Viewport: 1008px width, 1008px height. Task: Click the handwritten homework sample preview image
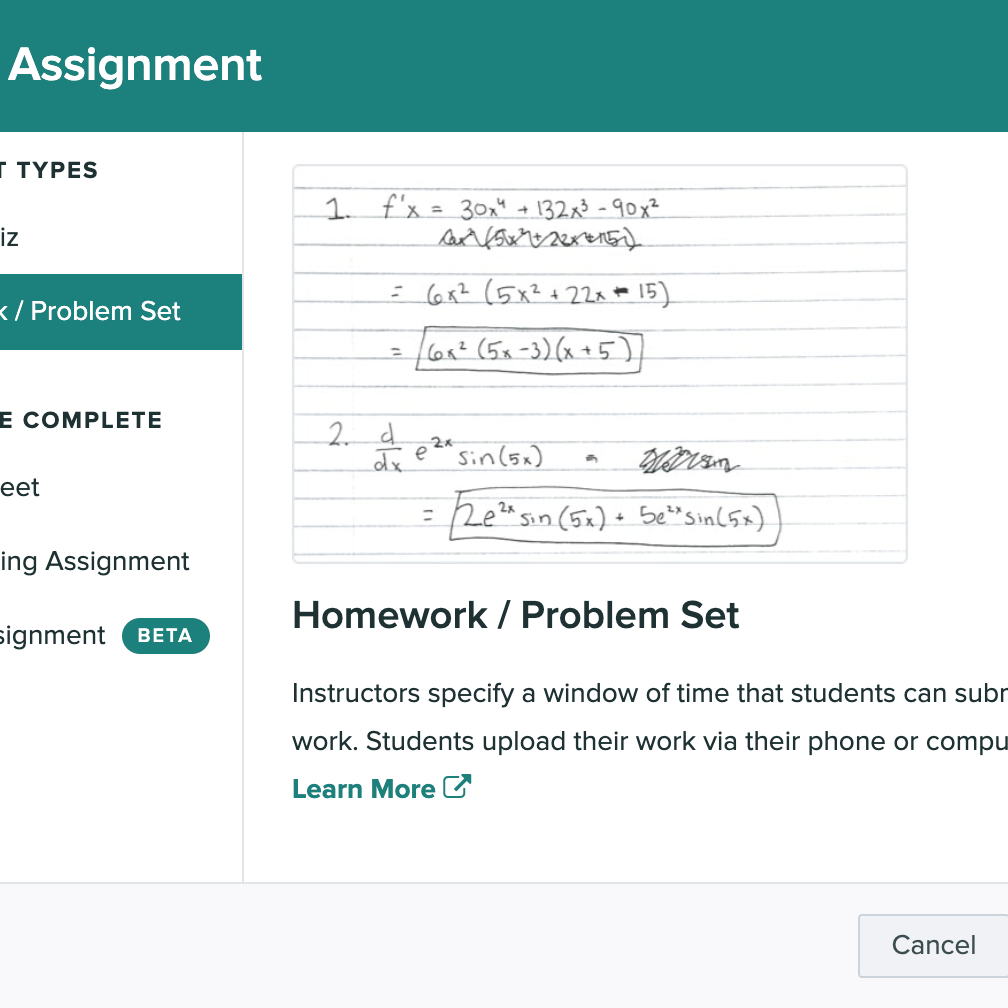tap(600, 364)
